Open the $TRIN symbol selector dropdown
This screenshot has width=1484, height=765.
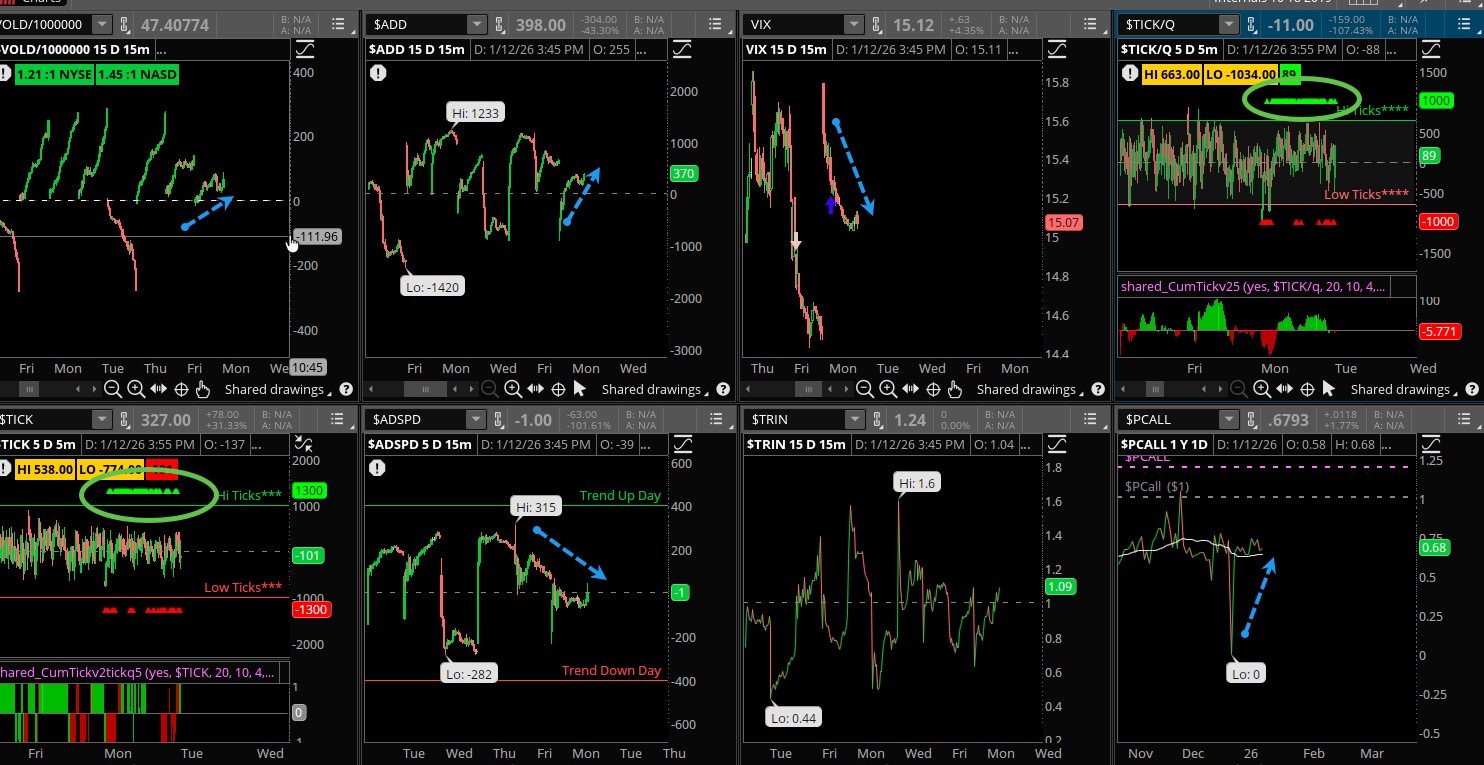tap(853, 420)
